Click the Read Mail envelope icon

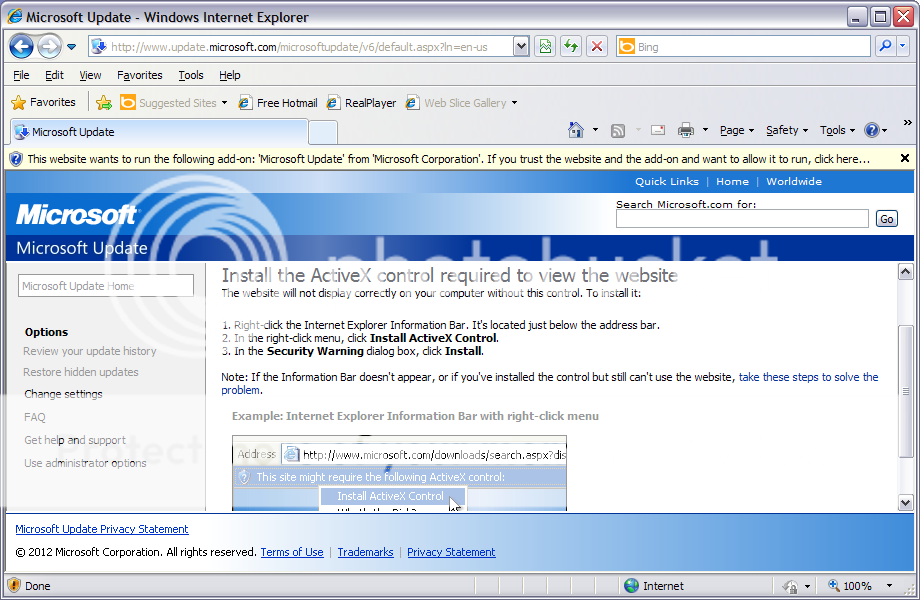click(658, 130)
